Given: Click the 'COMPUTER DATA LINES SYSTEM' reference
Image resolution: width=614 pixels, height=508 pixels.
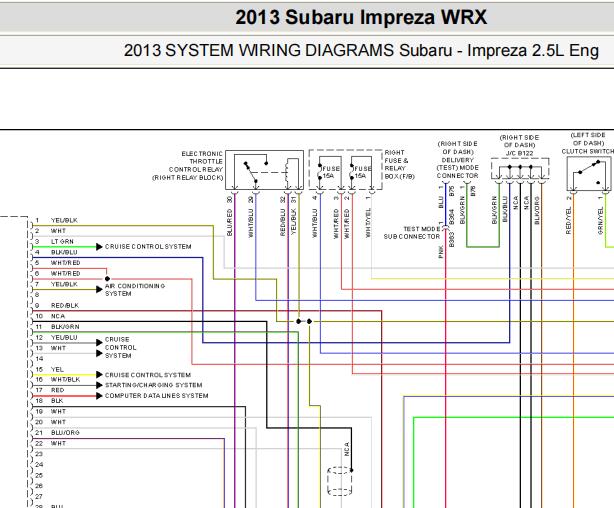Looking at the screenshot, I should [x=156, y=396].
